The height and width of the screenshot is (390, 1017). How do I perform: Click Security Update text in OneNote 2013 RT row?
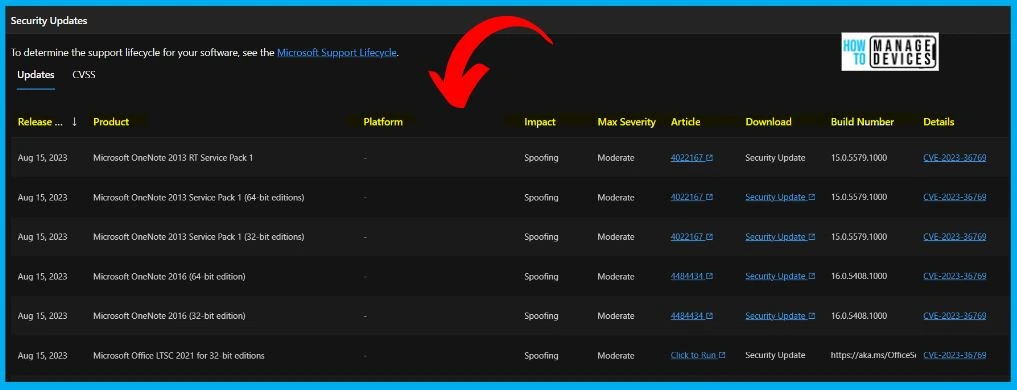point(775,158)
